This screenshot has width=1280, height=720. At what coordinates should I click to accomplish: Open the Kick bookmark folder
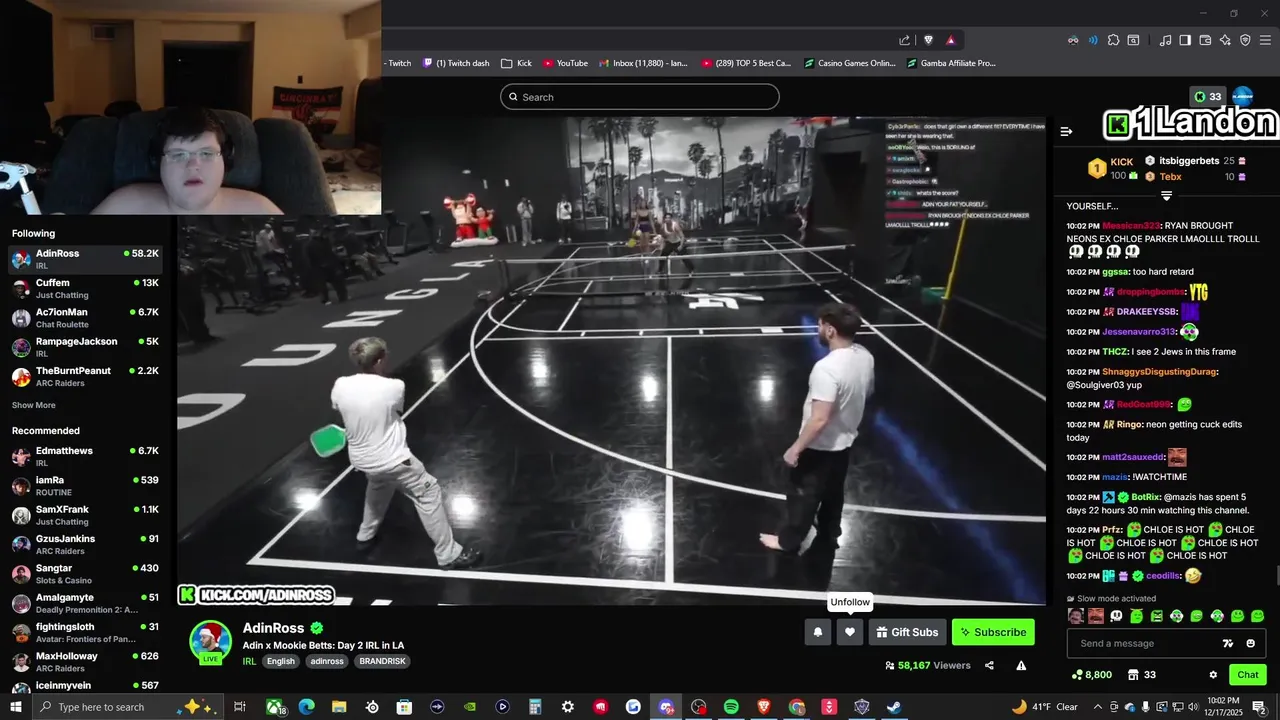coord(517,63)
